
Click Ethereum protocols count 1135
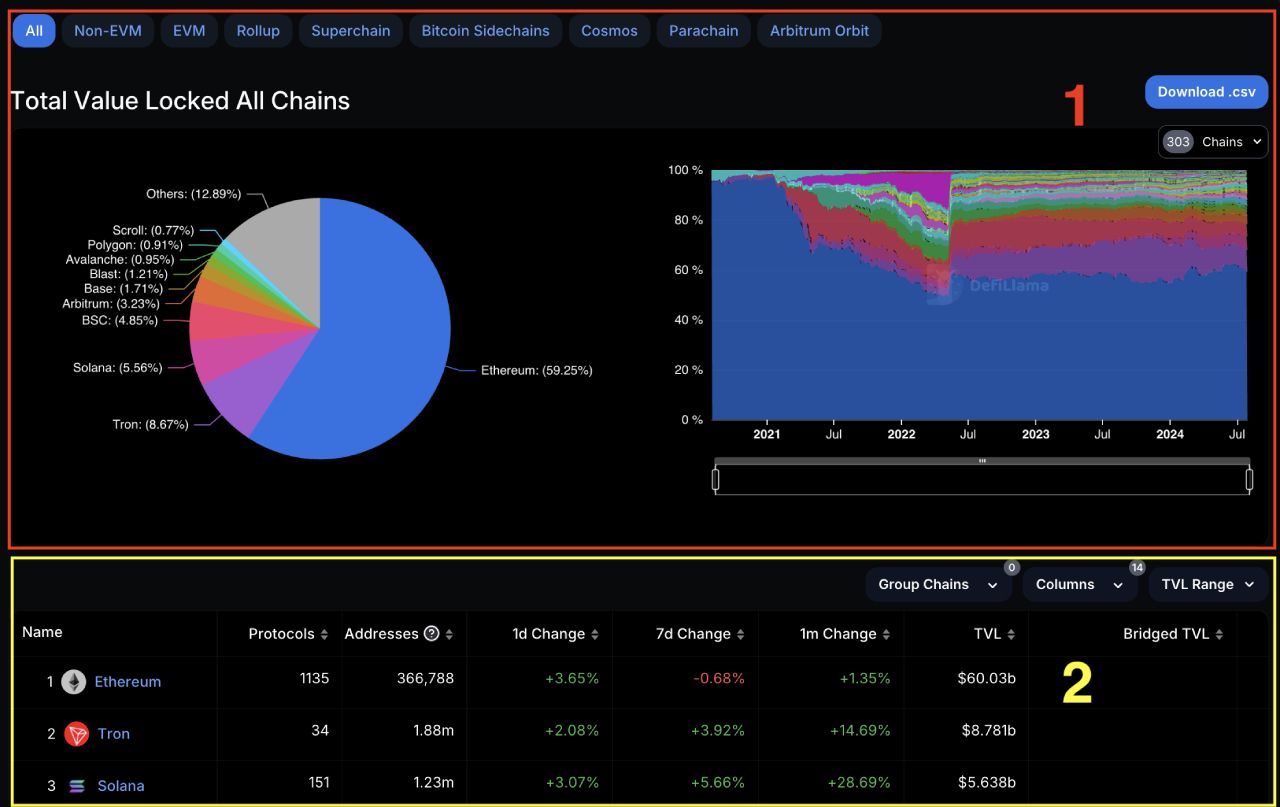(314, 679)
